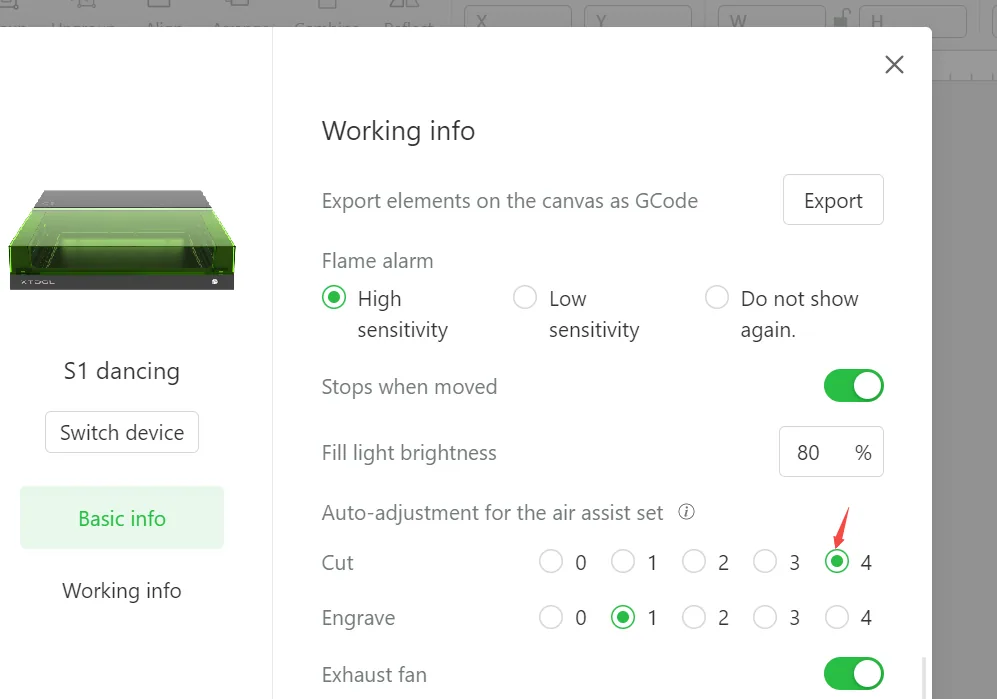The height and width of the screenshot is (699, 997).
Task: Set Engrave air assist to 2
Action: point(694,617)
